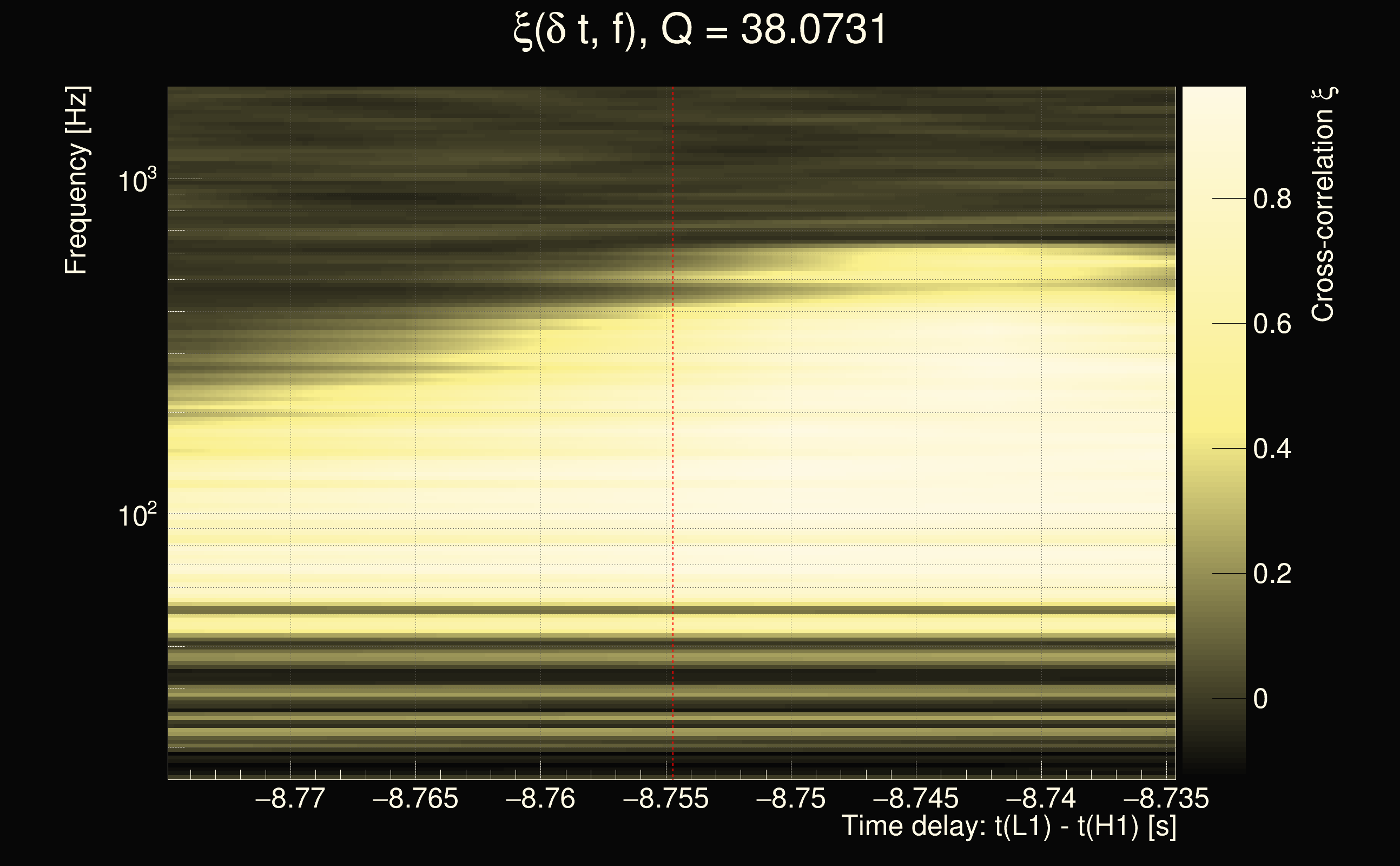1400x866 pixels.
Task: Click the 0.8 tick on the colorbar
Action: [1272, 199]
